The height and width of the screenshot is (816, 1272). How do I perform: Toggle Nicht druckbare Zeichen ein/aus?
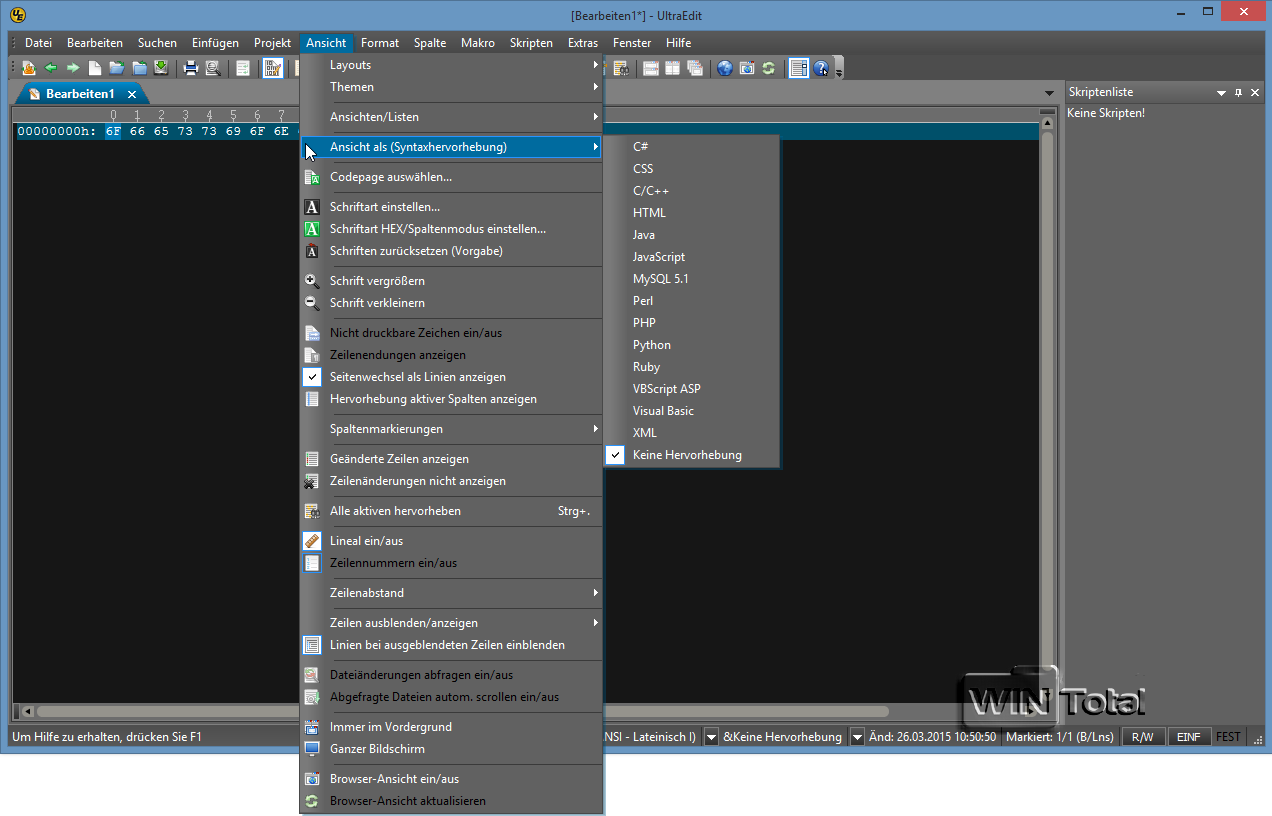pyautogui.click(x=452, y=333)
